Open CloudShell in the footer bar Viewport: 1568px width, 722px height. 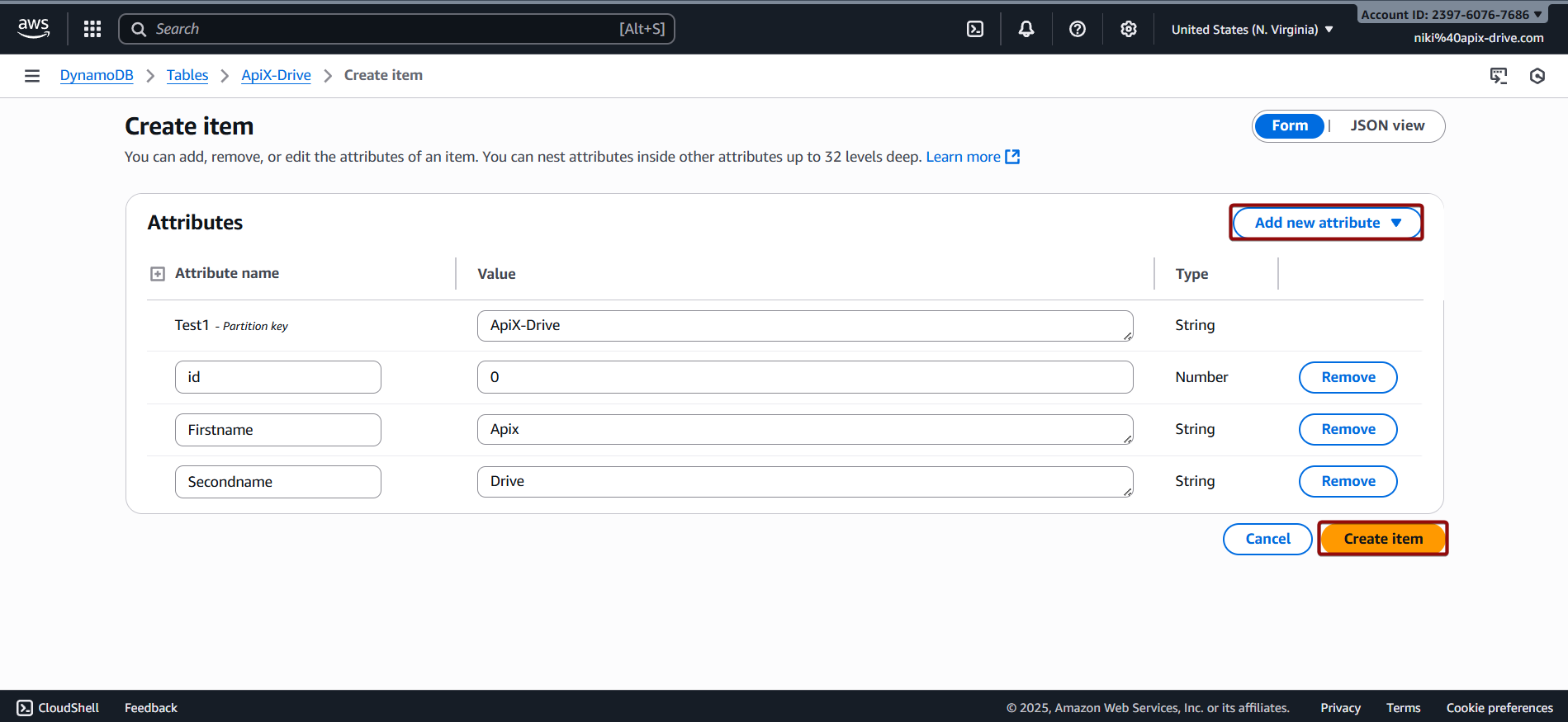[58, 708]
